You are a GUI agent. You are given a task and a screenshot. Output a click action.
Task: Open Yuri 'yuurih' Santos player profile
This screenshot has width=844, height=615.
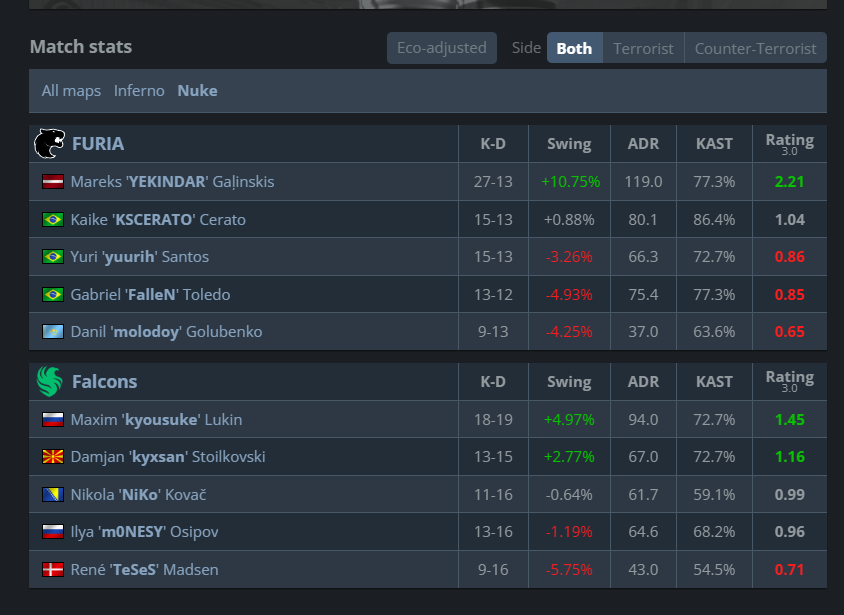click(139, 257)
